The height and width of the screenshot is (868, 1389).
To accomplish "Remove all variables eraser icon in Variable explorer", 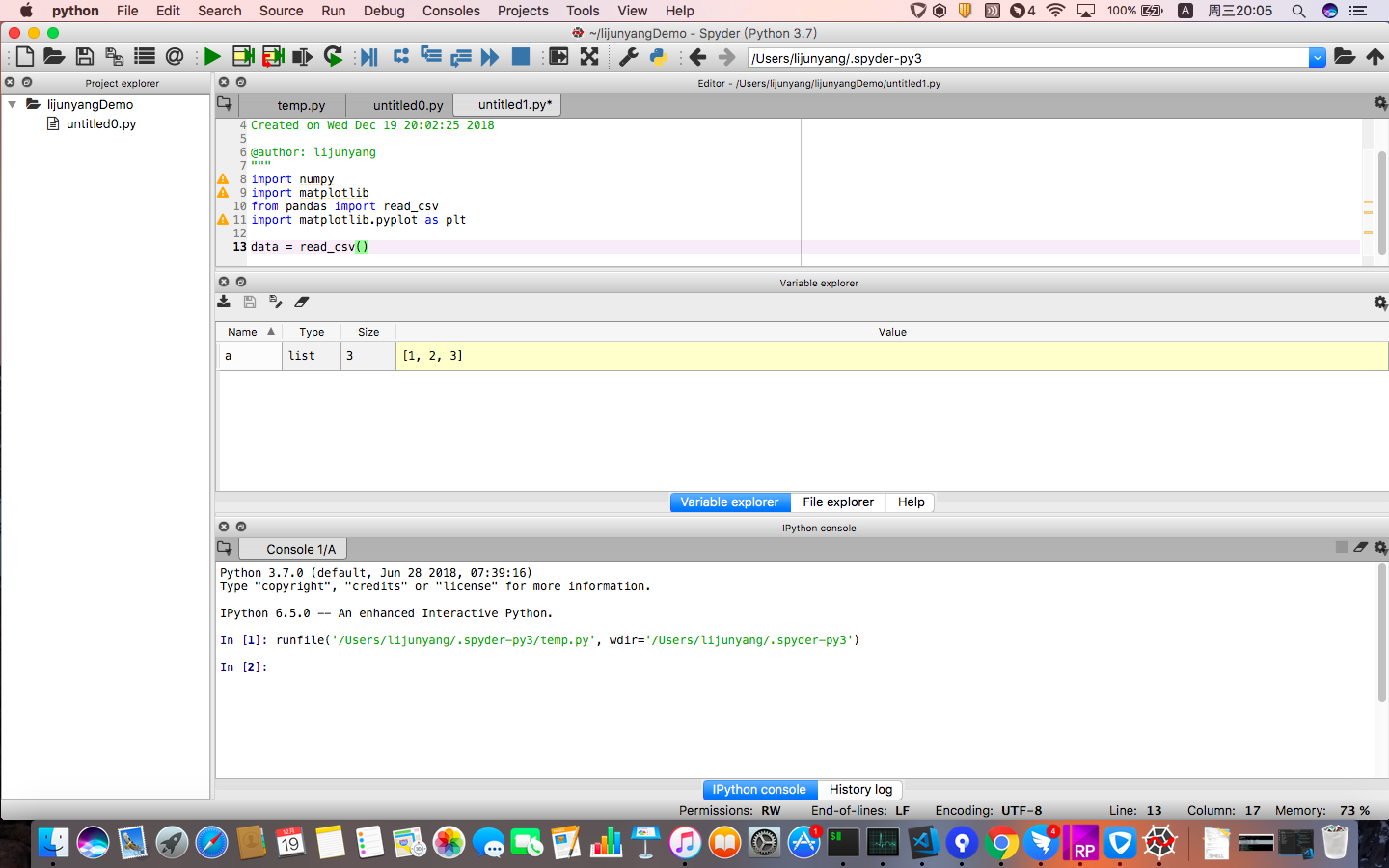I will (x=302, y=302).
